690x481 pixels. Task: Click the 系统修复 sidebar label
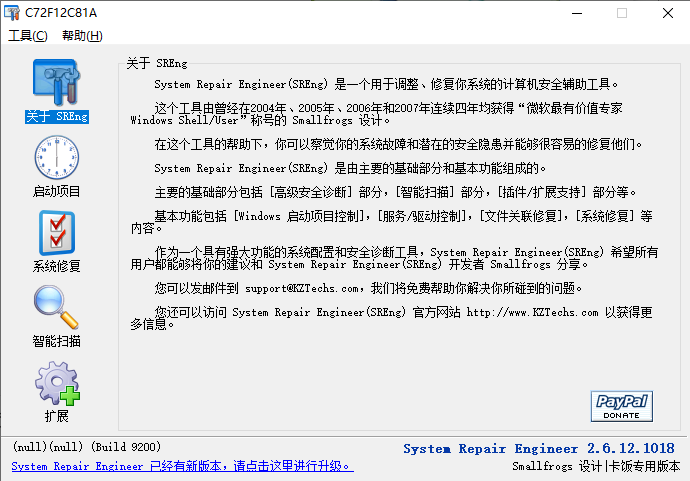pyautogui.click(x=56, y=266)
